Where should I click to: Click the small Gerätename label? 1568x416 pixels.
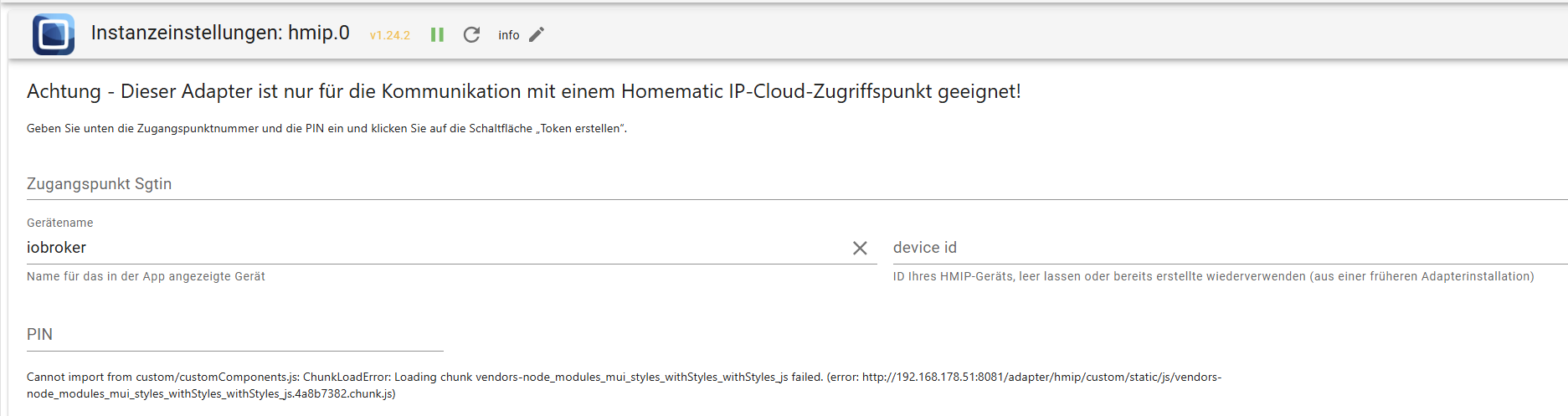(x=59, y=223)
